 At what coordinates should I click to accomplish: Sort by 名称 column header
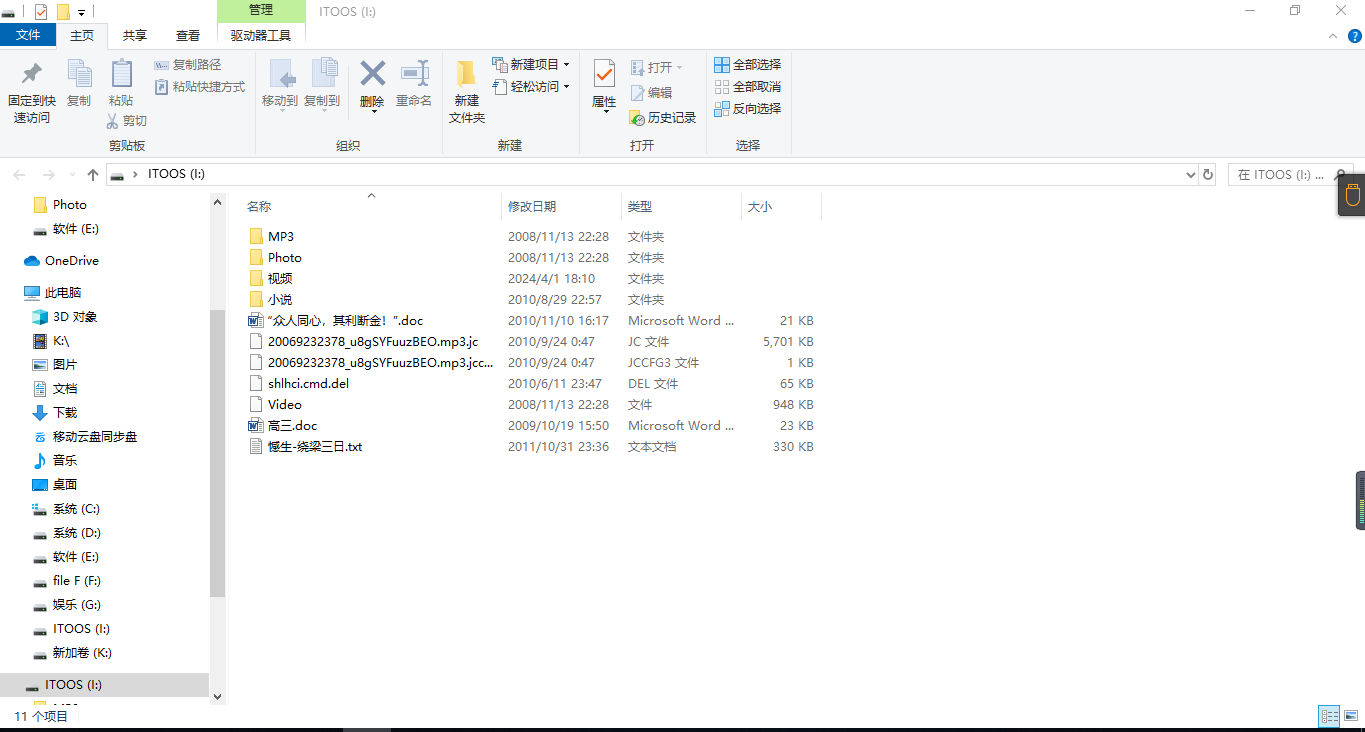[x=373, y=206]
